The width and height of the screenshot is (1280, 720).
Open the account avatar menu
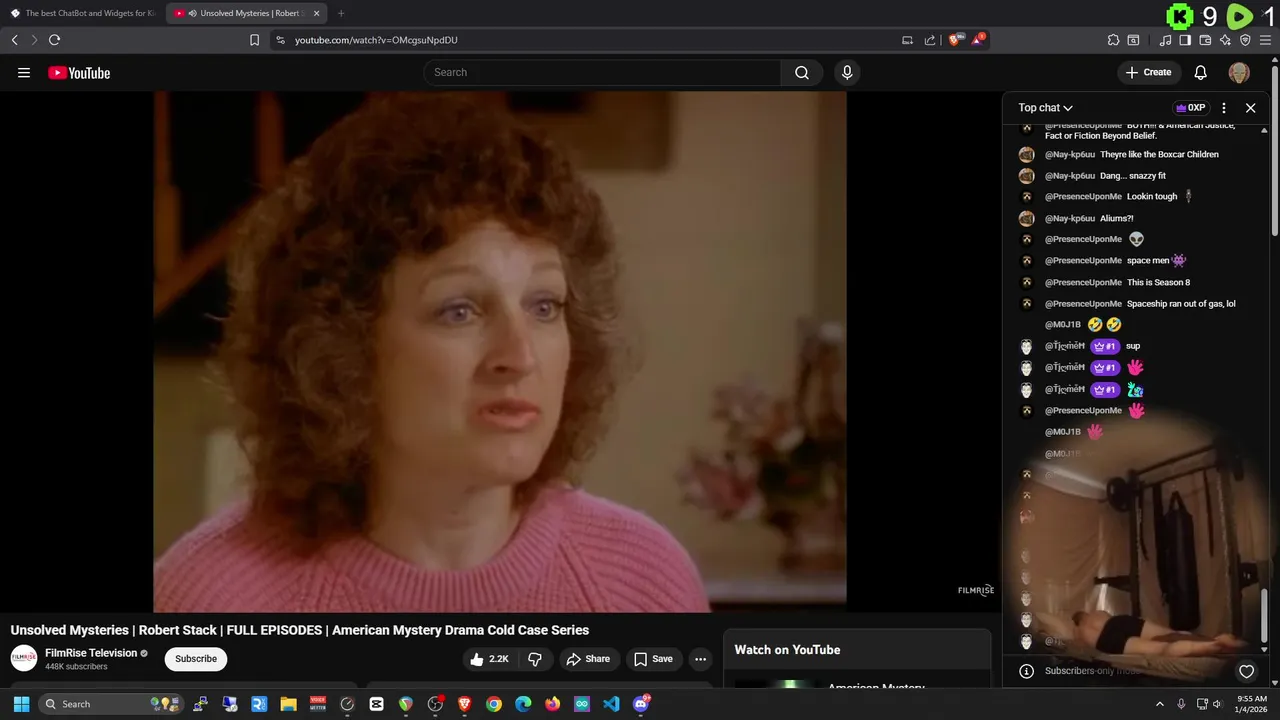tap(1239, 72)
